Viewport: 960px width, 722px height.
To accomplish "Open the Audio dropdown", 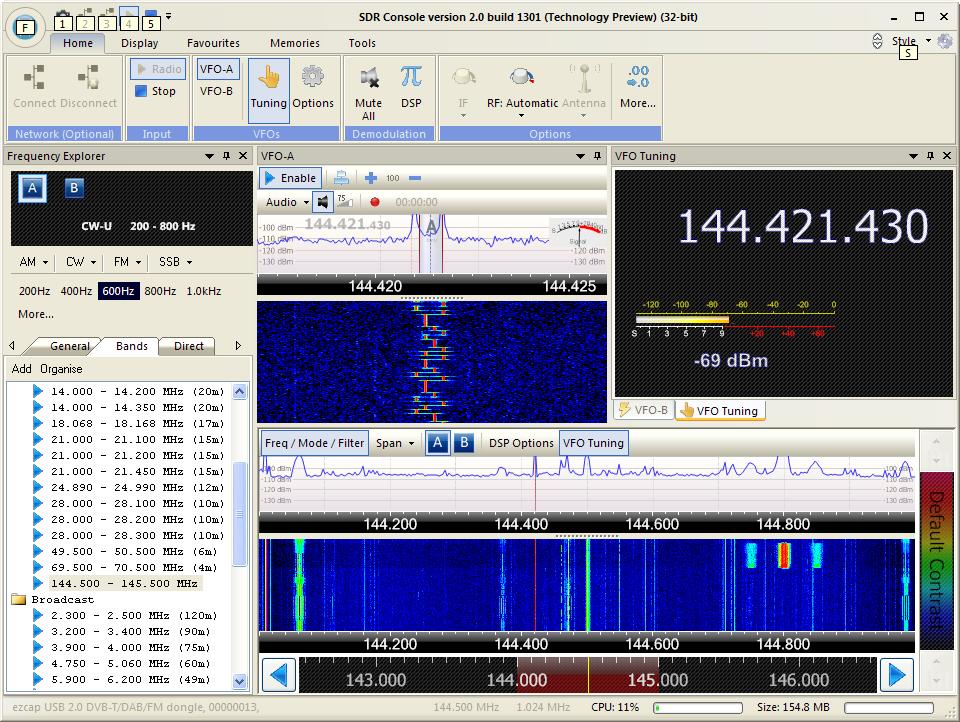I will 287,202.
